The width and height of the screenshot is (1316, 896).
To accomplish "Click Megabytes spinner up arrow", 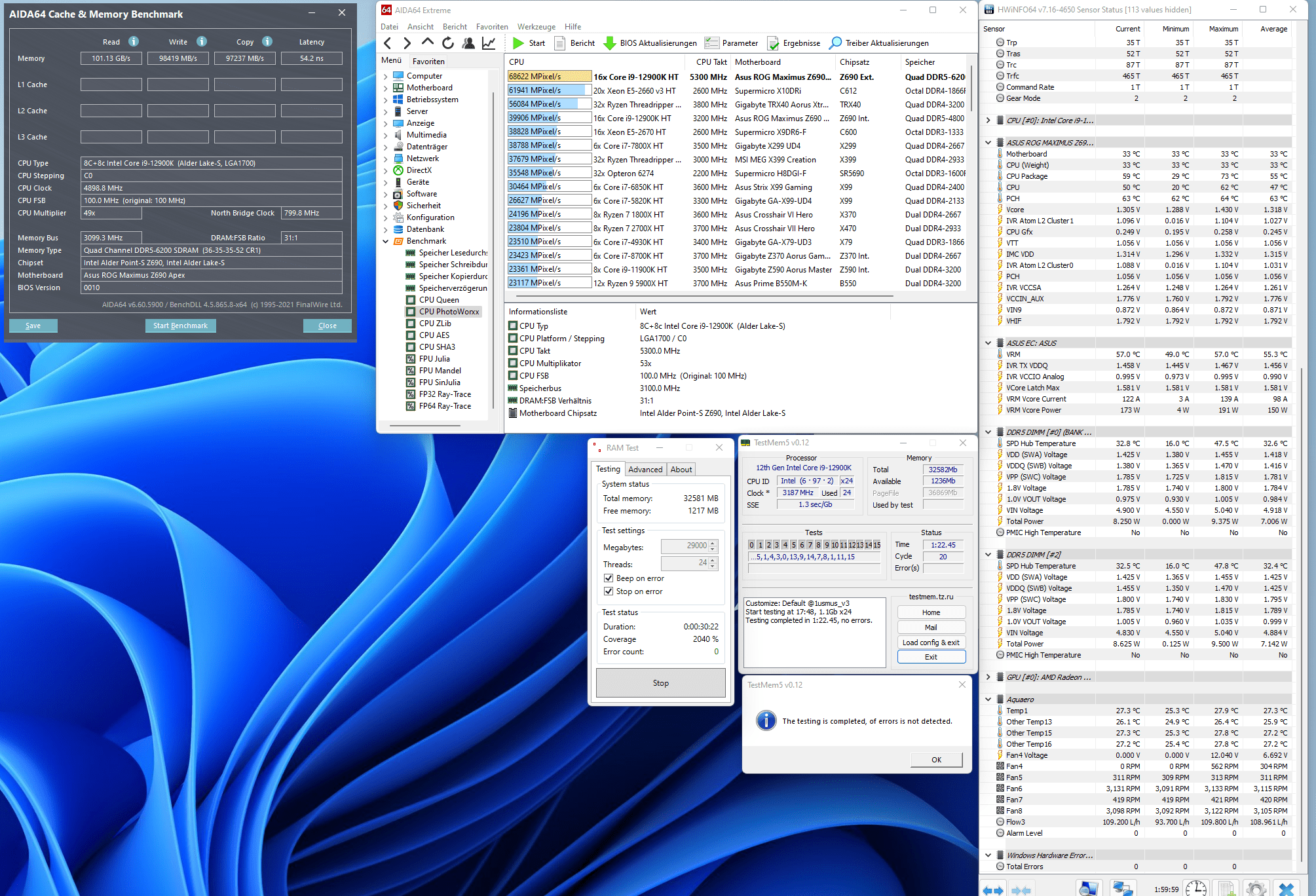I will (x=713, y=543).
